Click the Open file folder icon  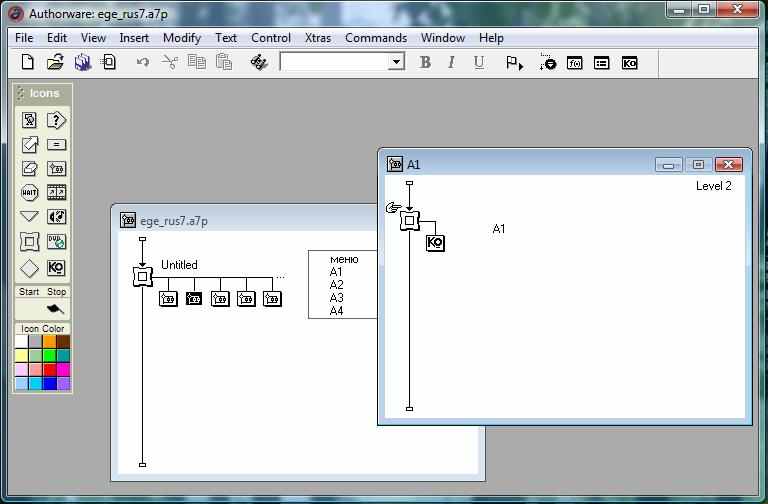pyautogui.click(x=55, y=62)
